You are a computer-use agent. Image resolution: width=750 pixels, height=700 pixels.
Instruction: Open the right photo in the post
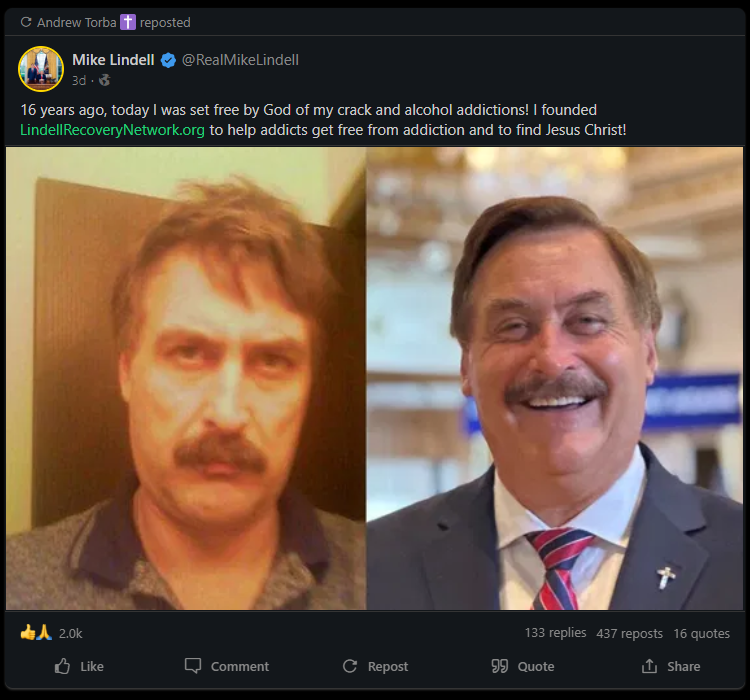(555, 378)
